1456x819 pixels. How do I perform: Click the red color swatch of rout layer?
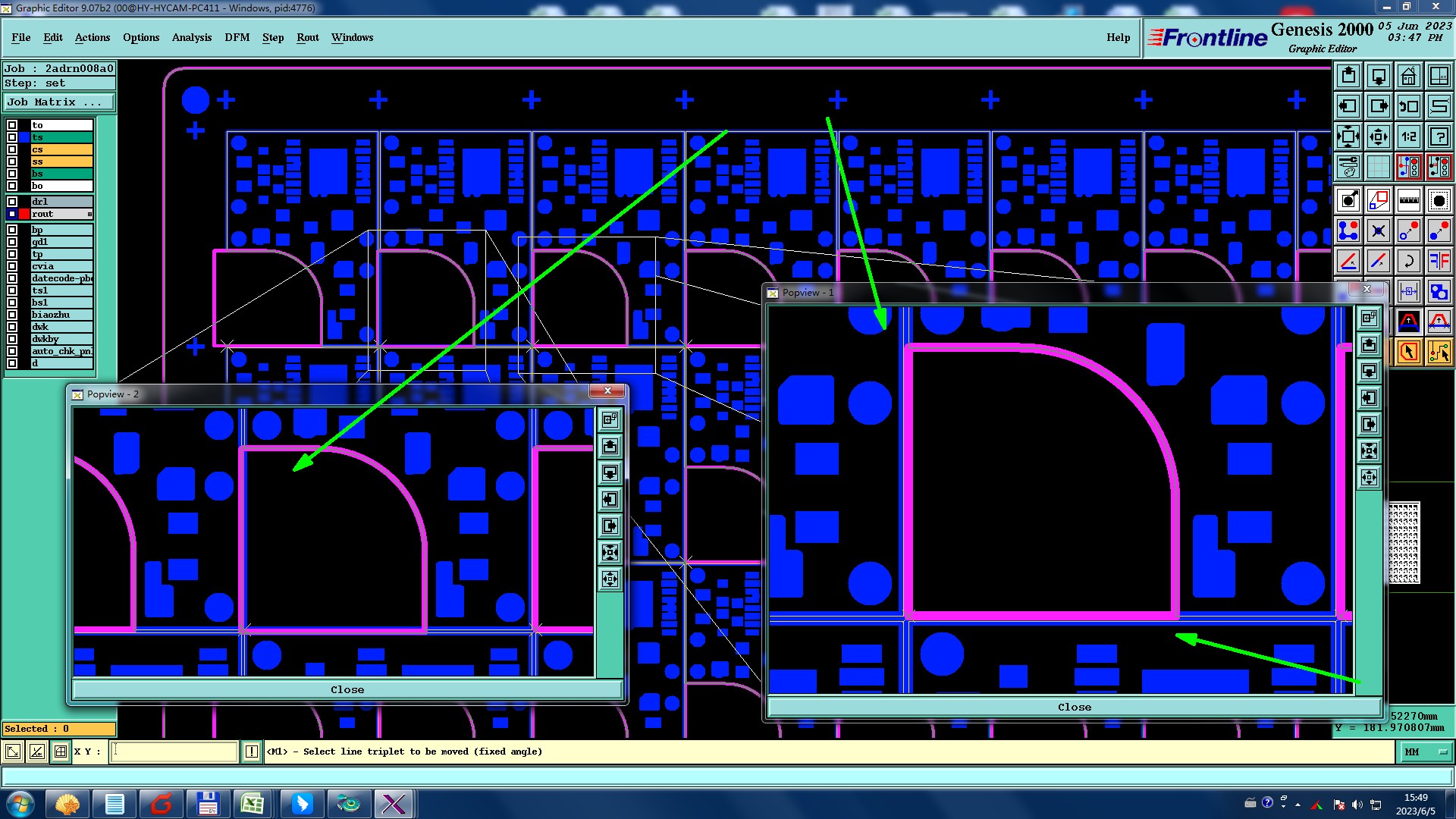click(x=24, y=214)
